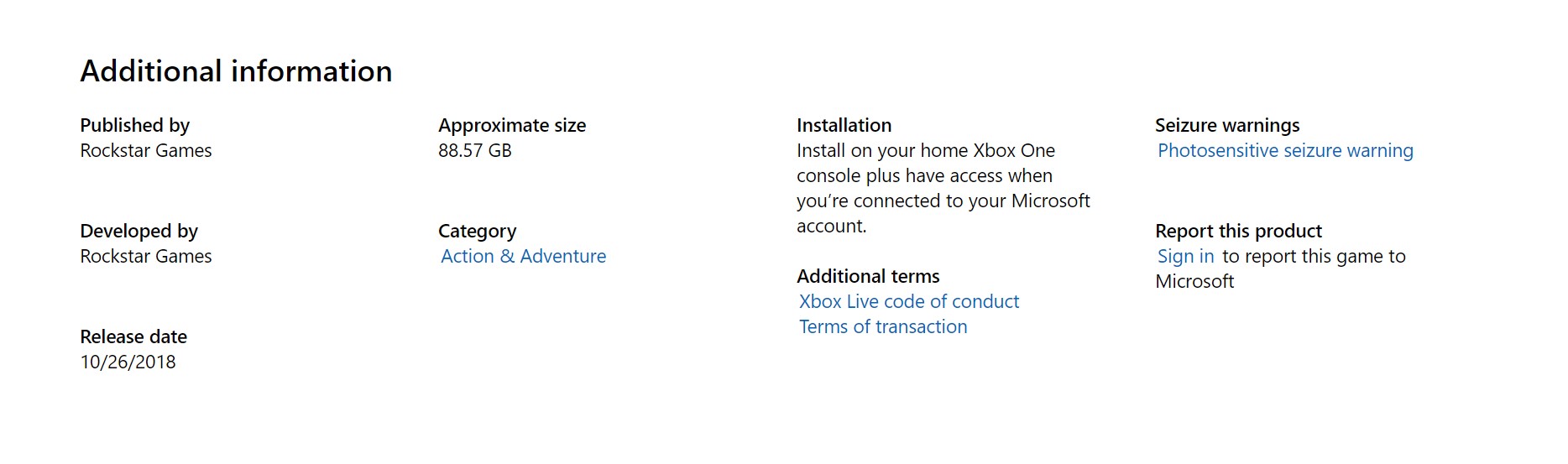
Task: Click the 88.57 GB size value
Action: [x=474, y=151]
